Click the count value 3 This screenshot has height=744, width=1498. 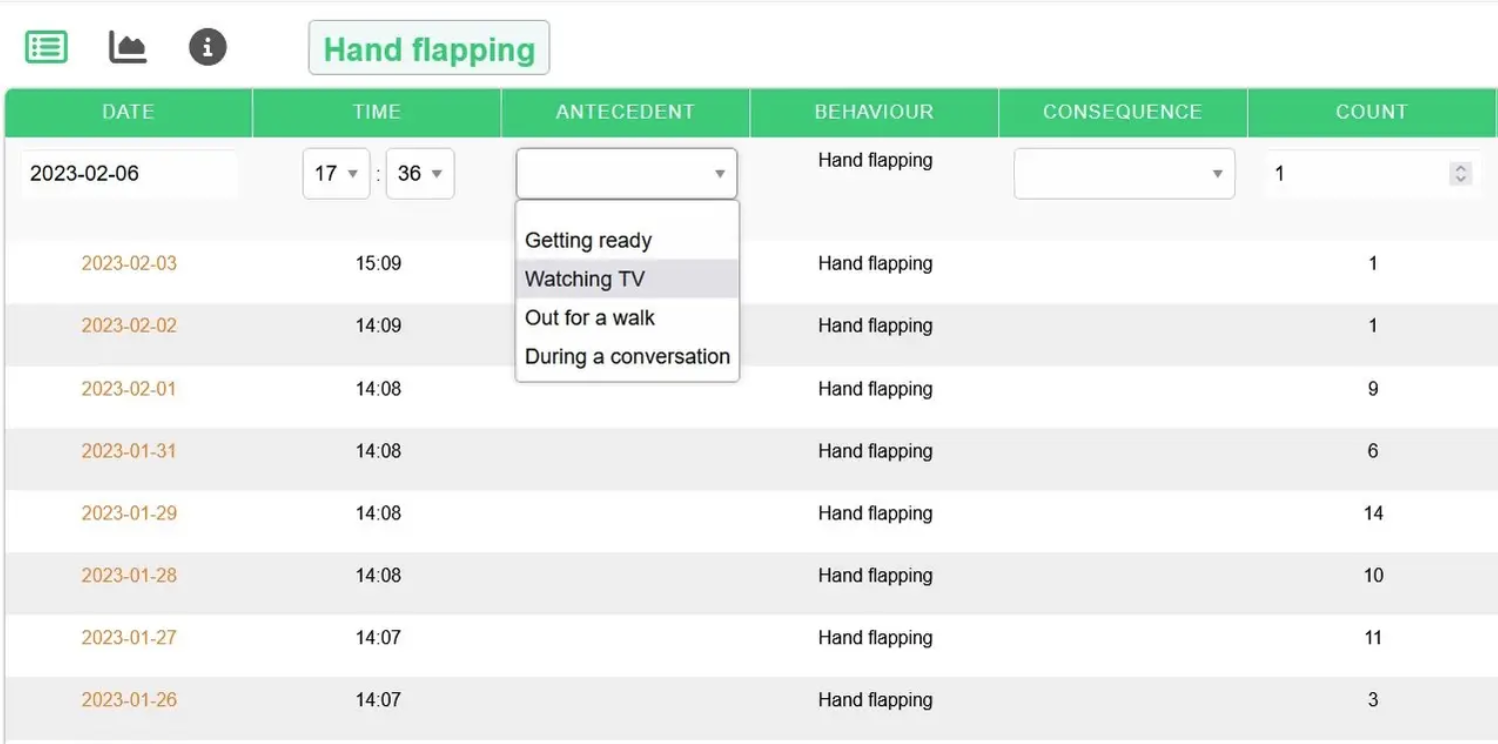coord(1373,700)
